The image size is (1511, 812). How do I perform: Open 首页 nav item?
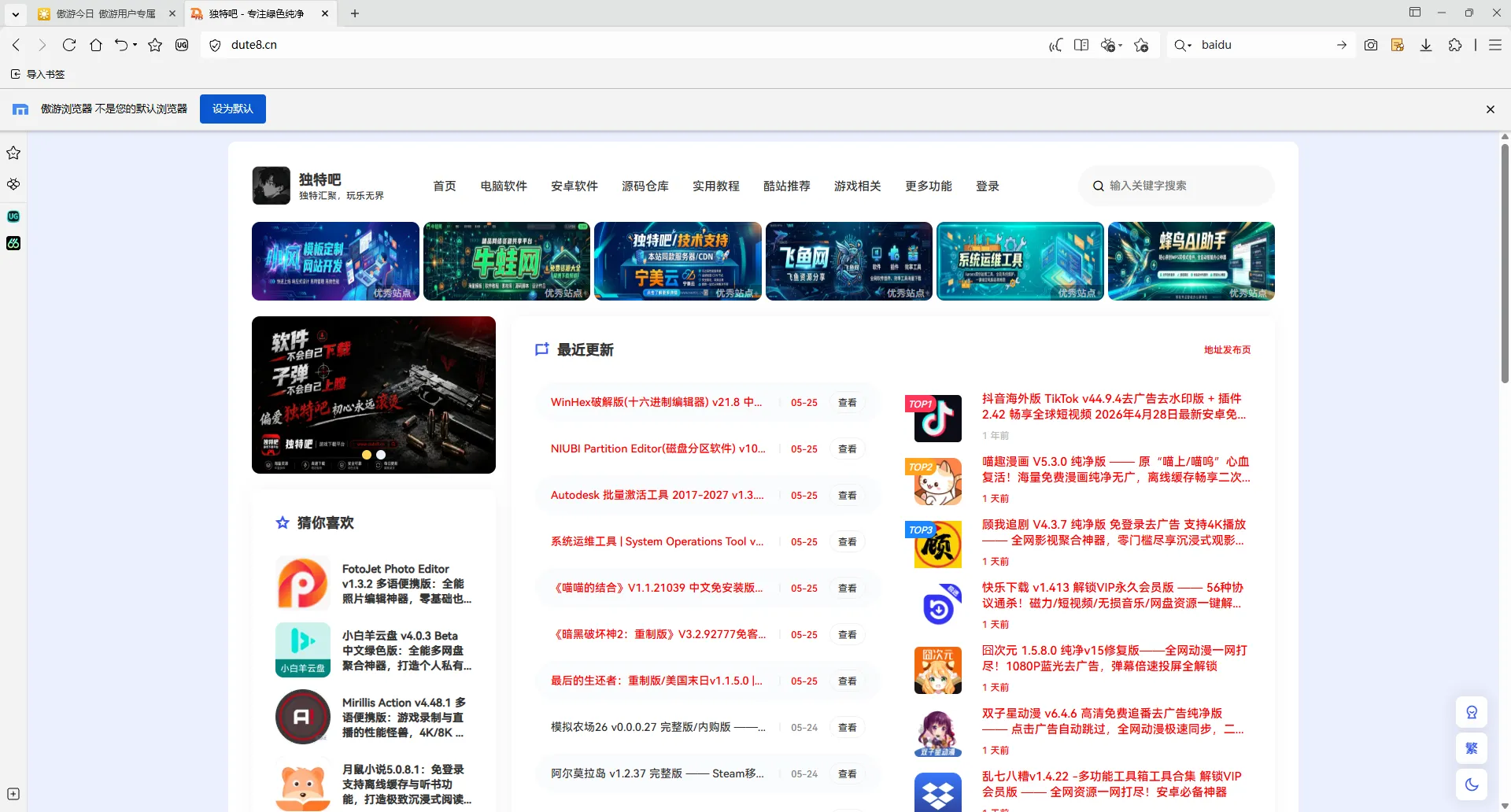coord(445,186)
